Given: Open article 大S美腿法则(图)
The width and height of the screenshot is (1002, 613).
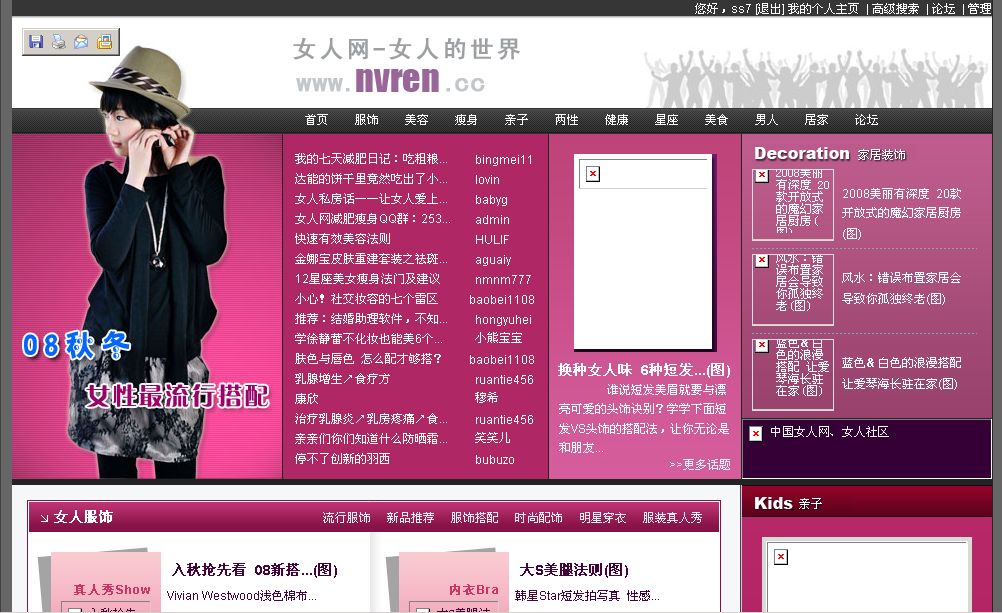Looking at the screenshot, I should [x=574, y=570].
